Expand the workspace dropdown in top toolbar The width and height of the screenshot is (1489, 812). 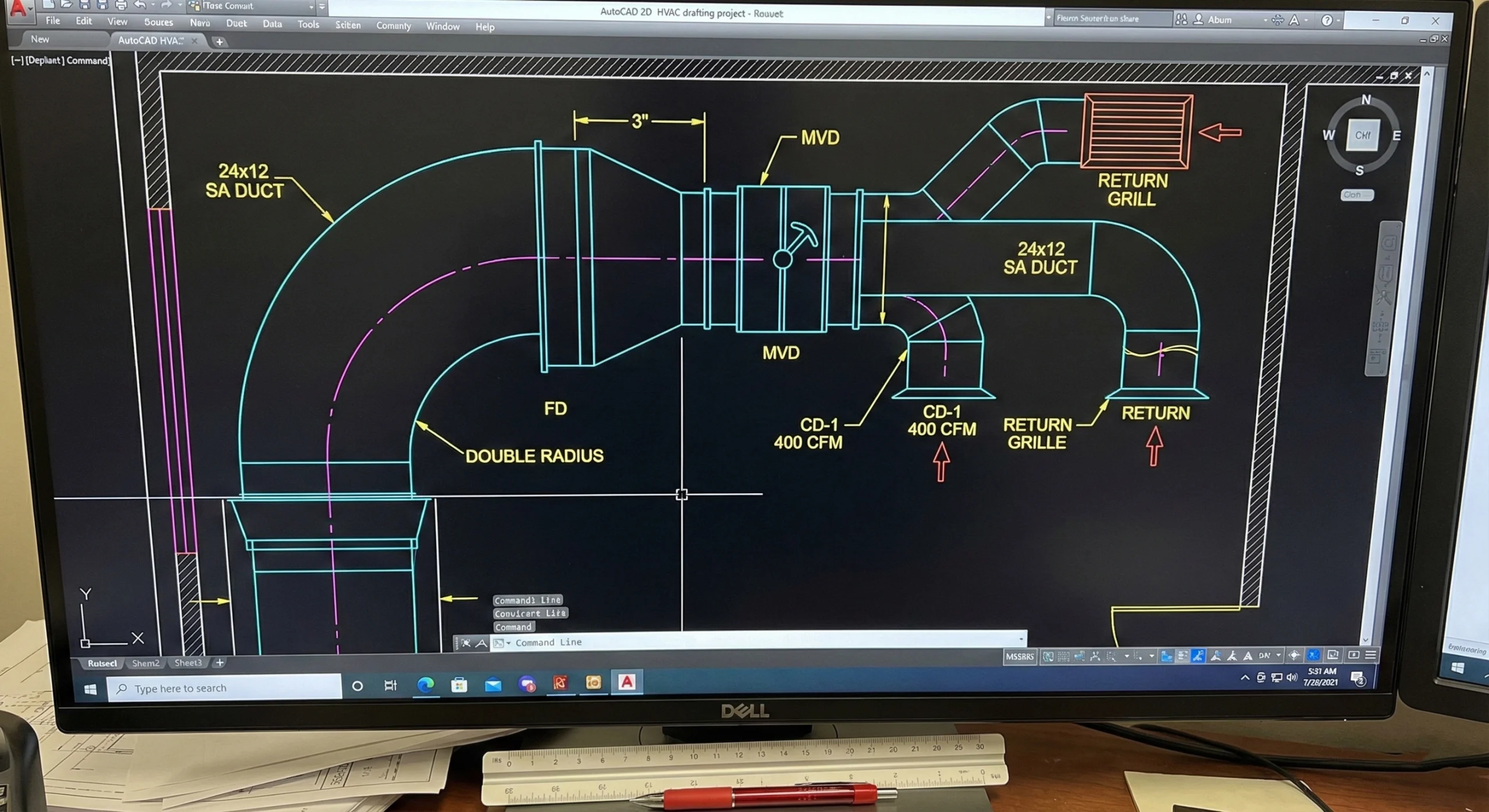click(x=311, y=7)
